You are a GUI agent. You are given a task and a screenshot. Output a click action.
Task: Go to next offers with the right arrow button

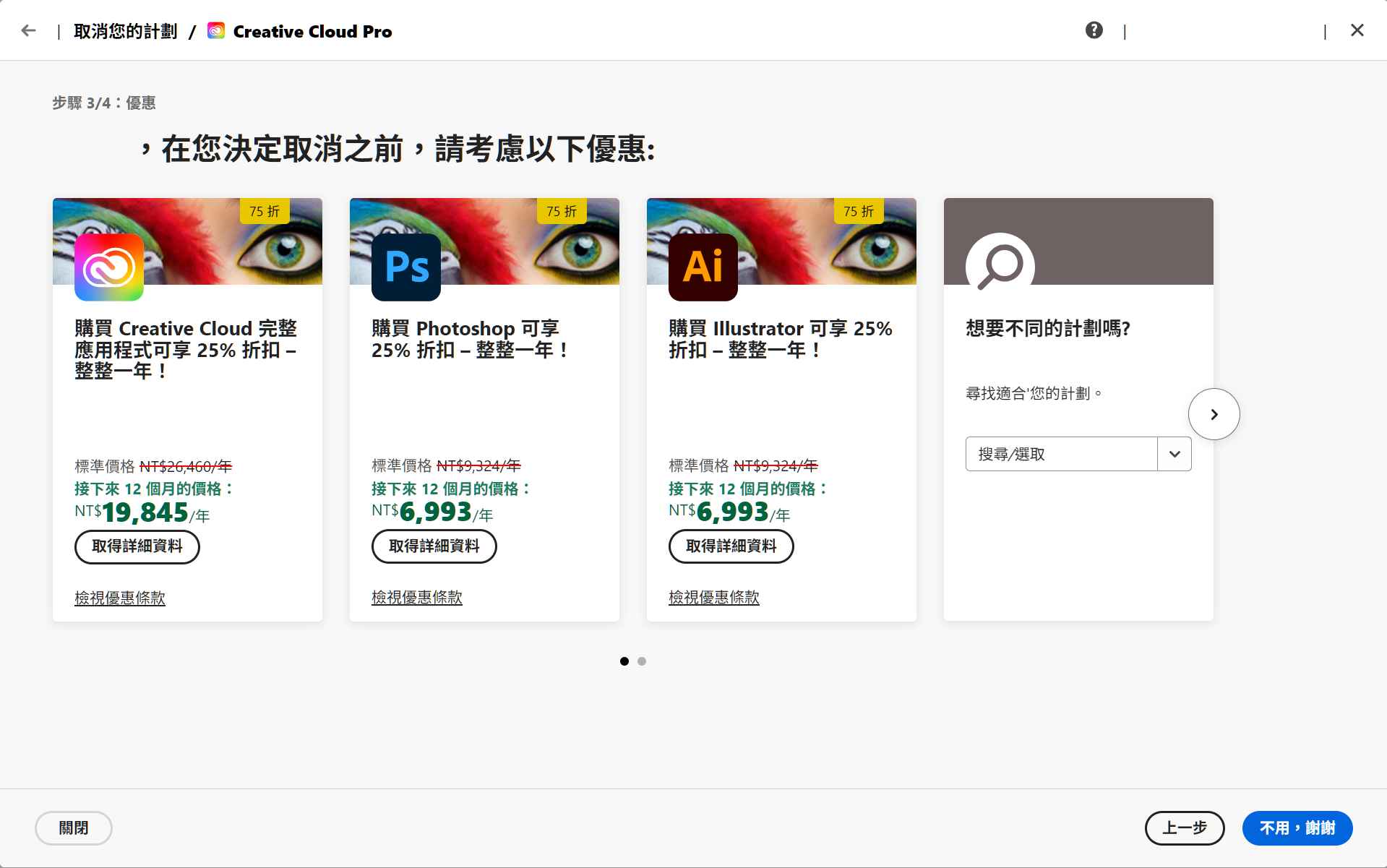(x=1214, y=414)
